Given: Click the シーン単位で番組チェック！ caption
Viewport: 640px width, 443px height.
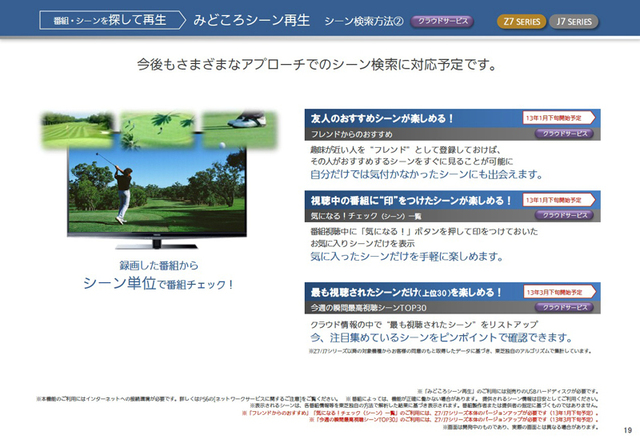Looking at the screenshot, I should tap(158, 283).
